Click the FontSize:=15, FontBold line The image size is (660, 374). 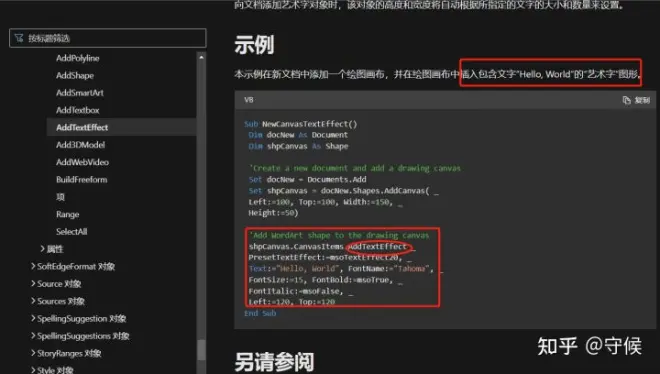325,280
